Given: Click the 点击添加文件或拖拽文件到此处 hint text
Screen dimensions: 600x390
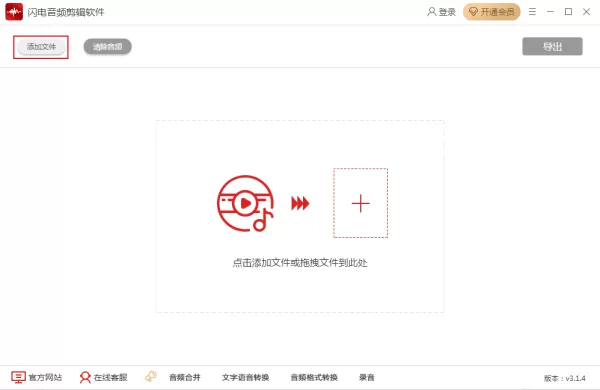Looking at the screenshot, I should click(x=300, y=263).
